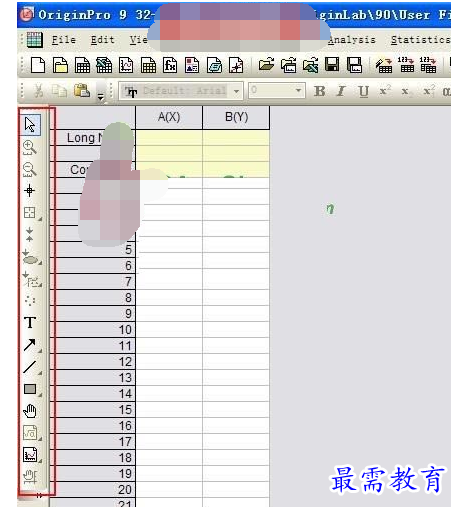Open the Edit menu
The width and height of the screenshot is (453, 511).
(x=102, y=40)
